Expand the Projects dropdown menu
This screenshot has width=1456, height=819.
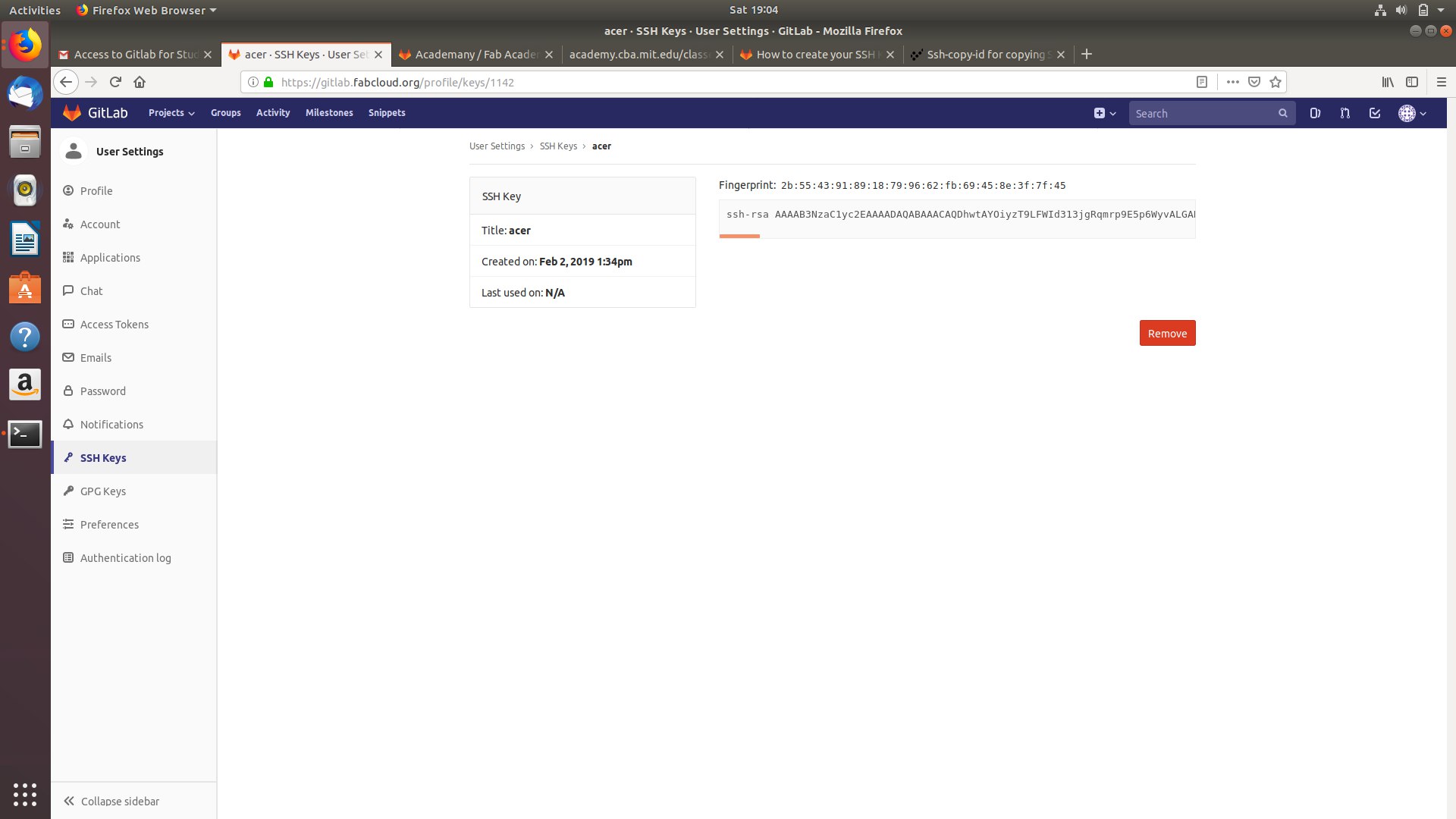[x=171, y=113]
